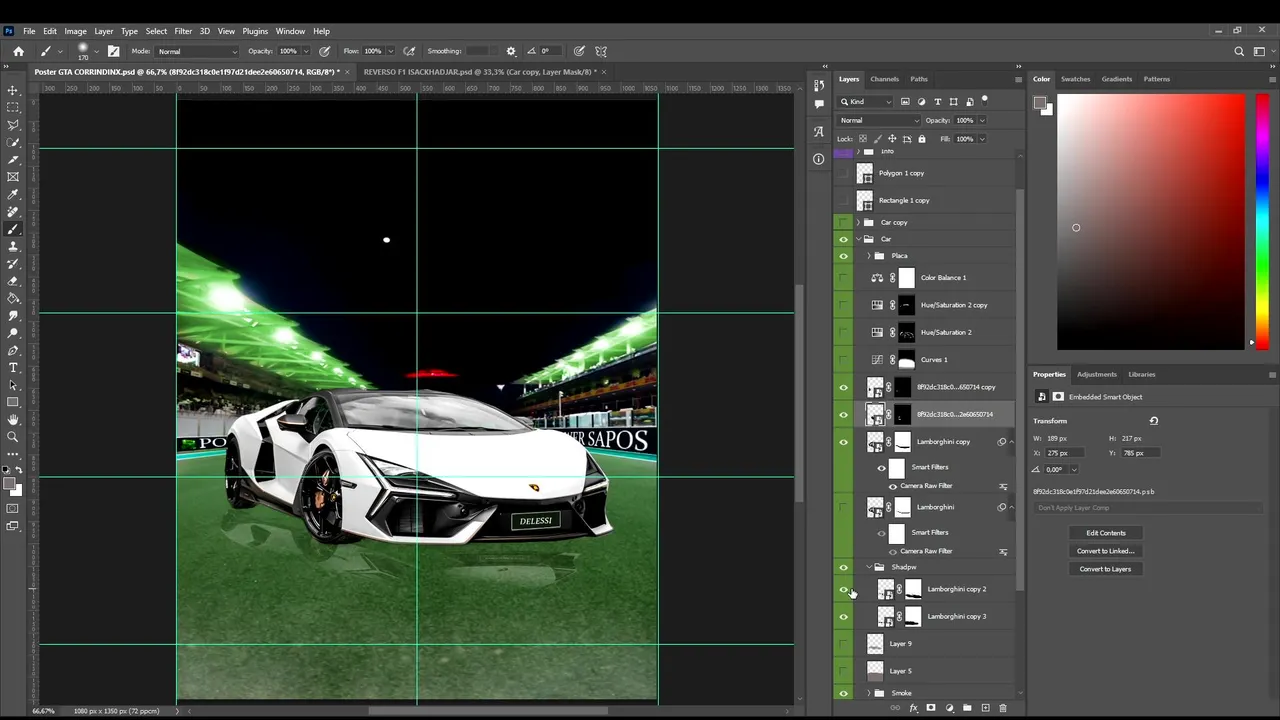Create a new layer
Image resolution: width=1280 pixels, height=720 pixels.
pyautogui.click(x=985, y=708)
